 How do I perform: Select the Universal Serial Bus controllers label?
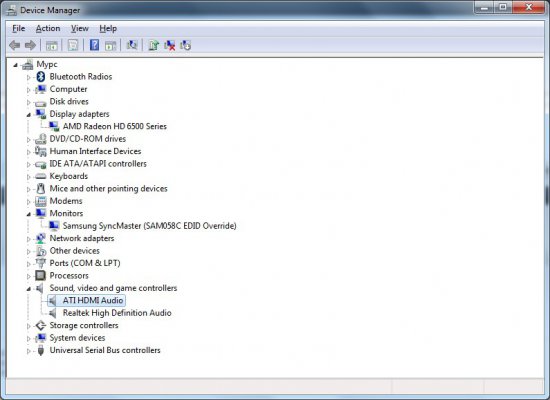coord(105,350)
